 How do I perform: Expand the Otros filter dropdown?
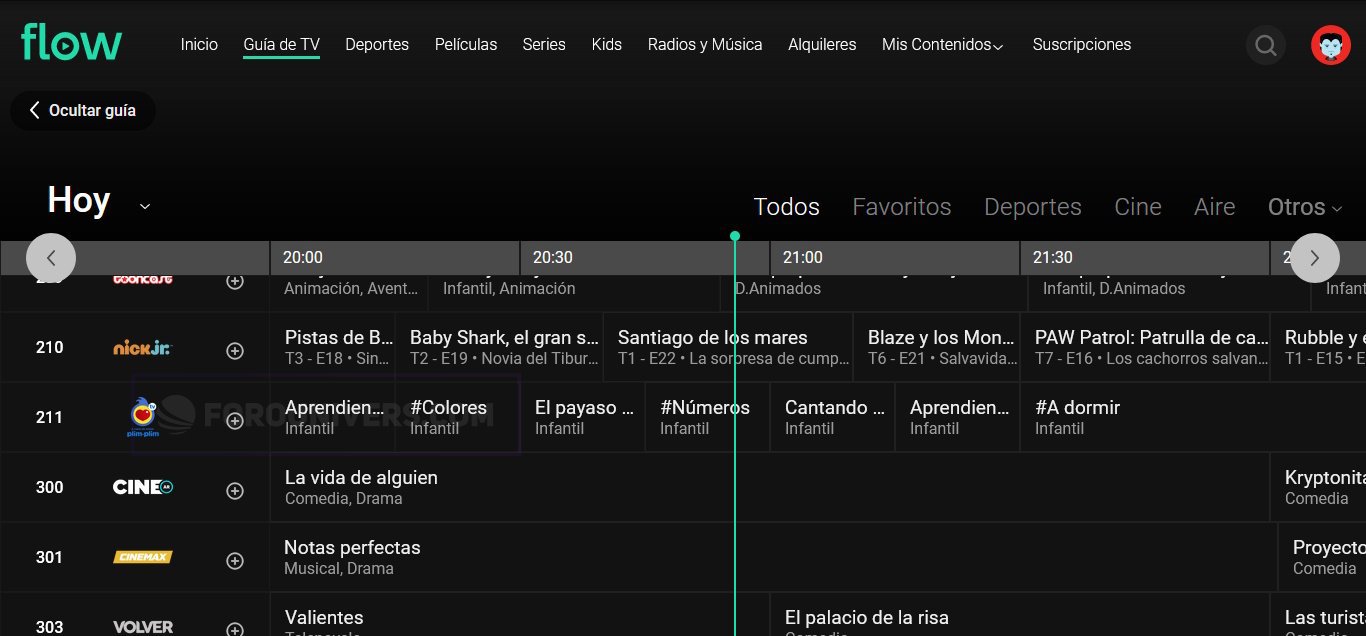point(1304,207)
